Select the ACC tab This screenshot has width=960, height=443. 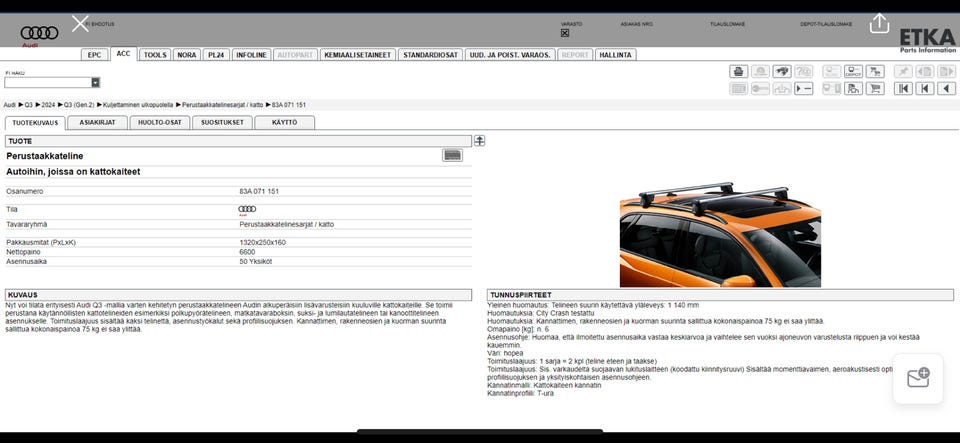[124, 54]
